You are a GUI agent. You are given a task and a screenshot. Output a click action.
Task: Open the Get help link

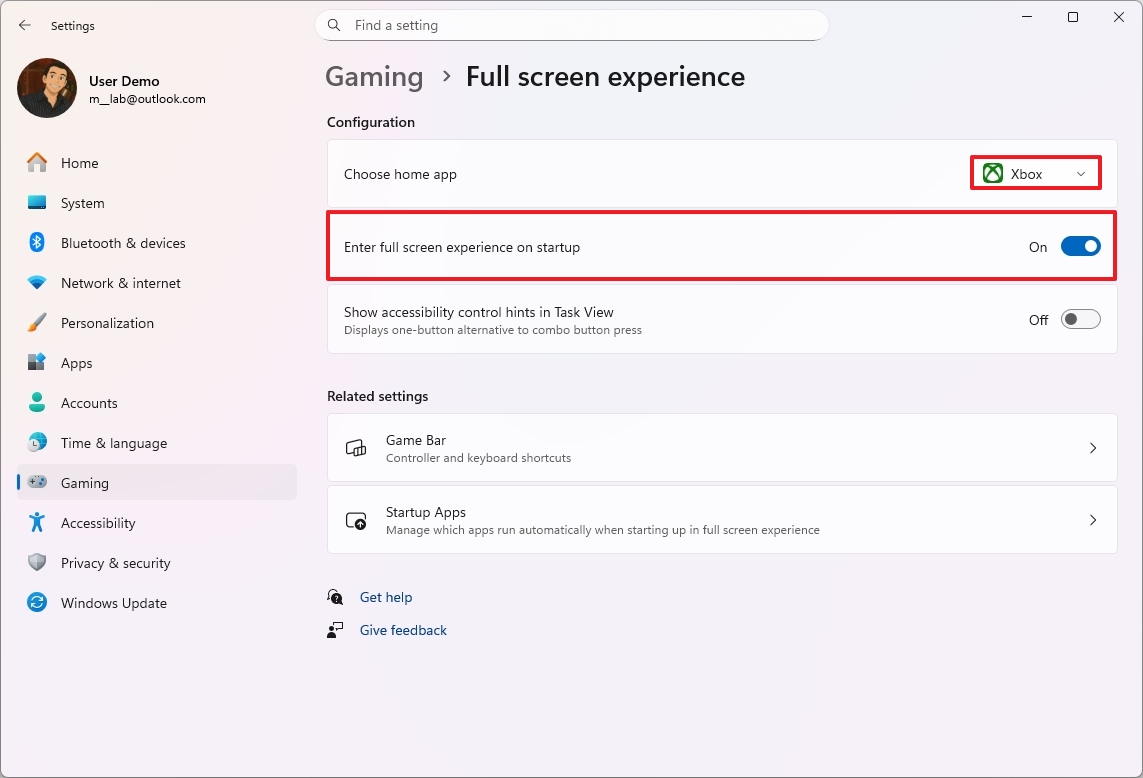(x=386, y=597)
